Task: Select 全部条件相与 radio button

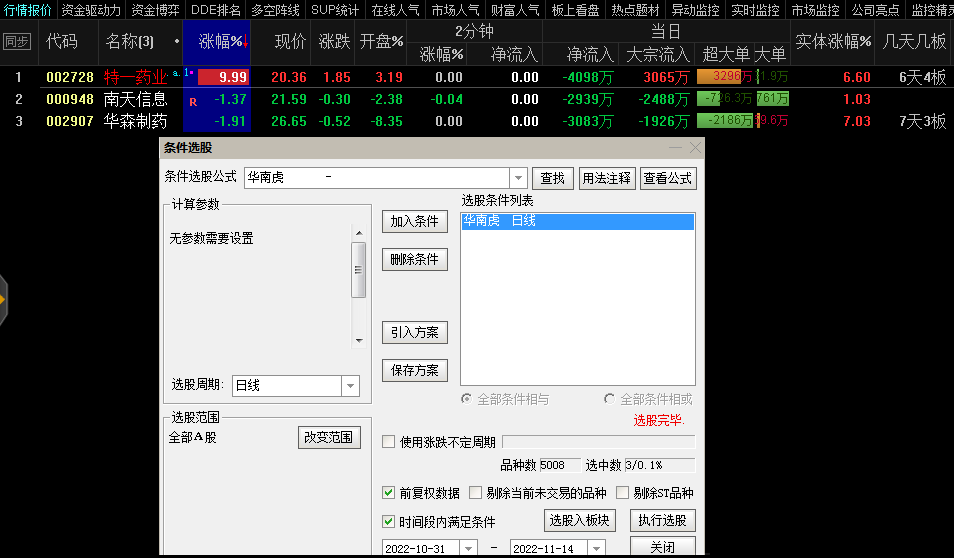Action: point(467,399)
